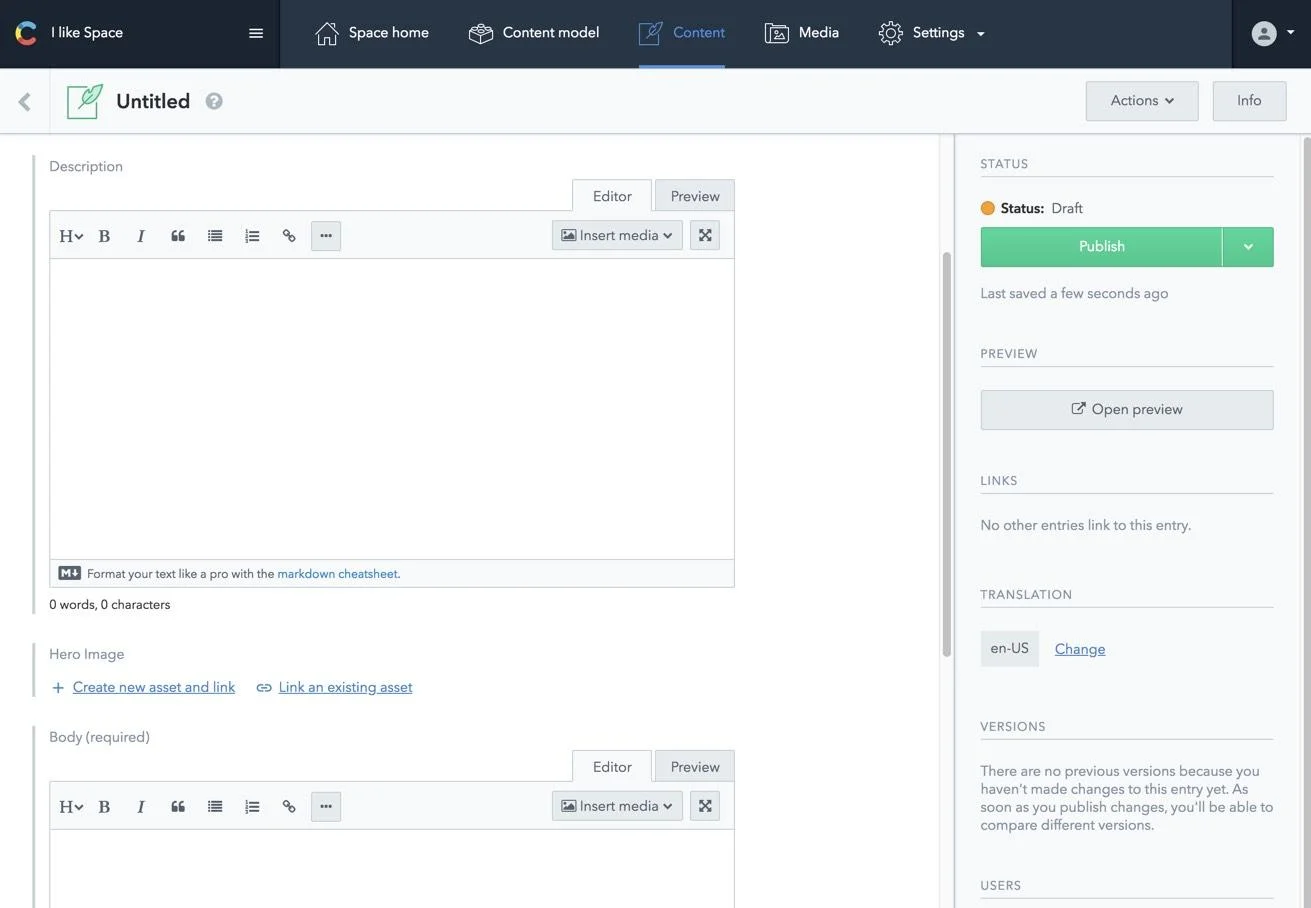Click the Open preview button

(x=1127, y=410)
